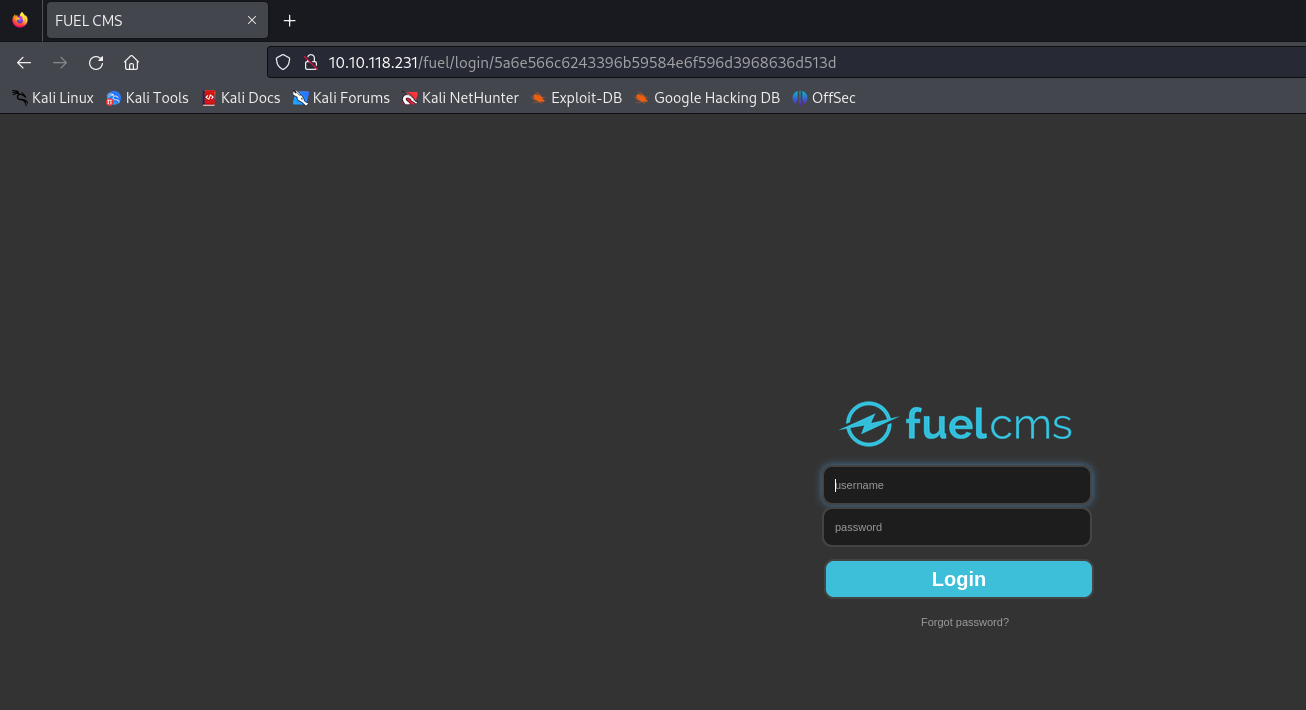Open the Kali Linux bookmark

coord(53,98)
